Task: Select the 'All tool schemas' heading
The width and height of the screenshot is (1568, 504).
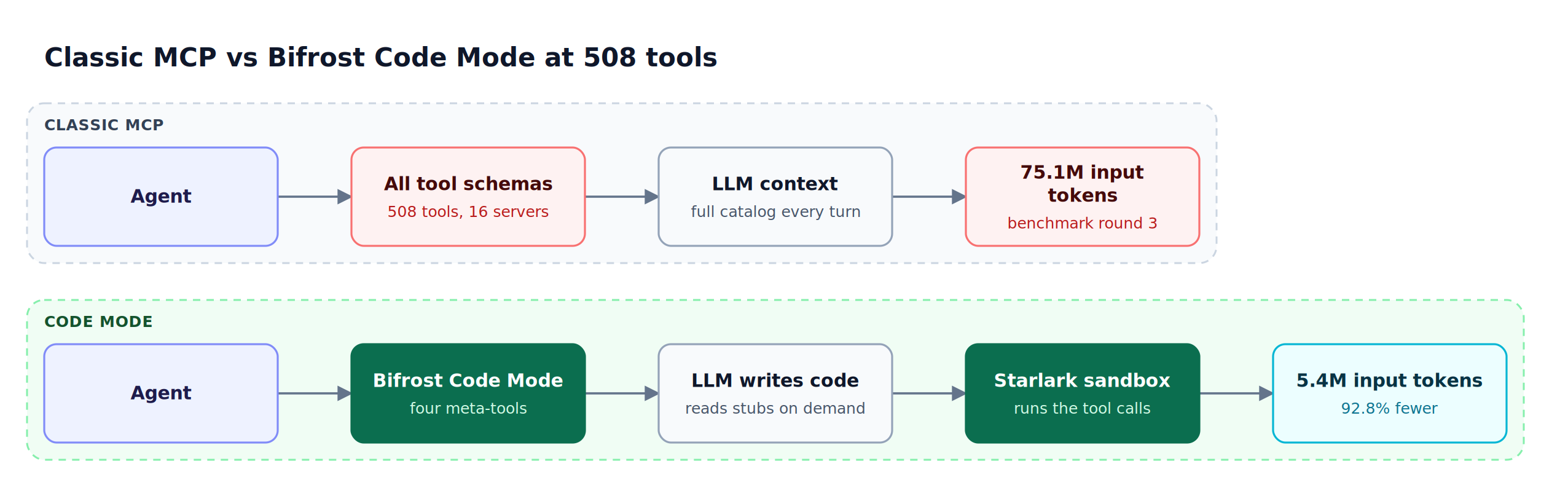Action: tap(468, 184)
